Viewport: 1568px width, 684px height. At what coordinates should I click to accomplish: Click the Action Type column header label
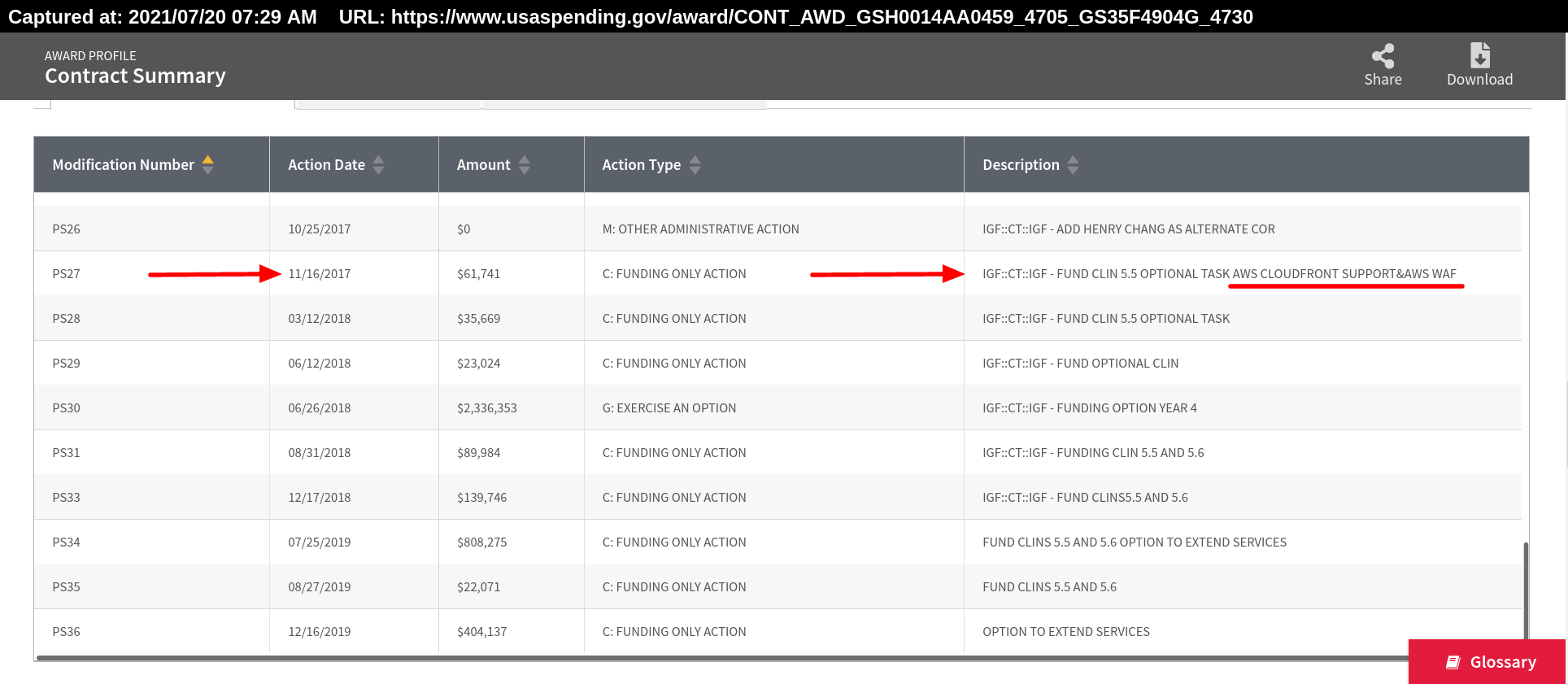point(641,165)
